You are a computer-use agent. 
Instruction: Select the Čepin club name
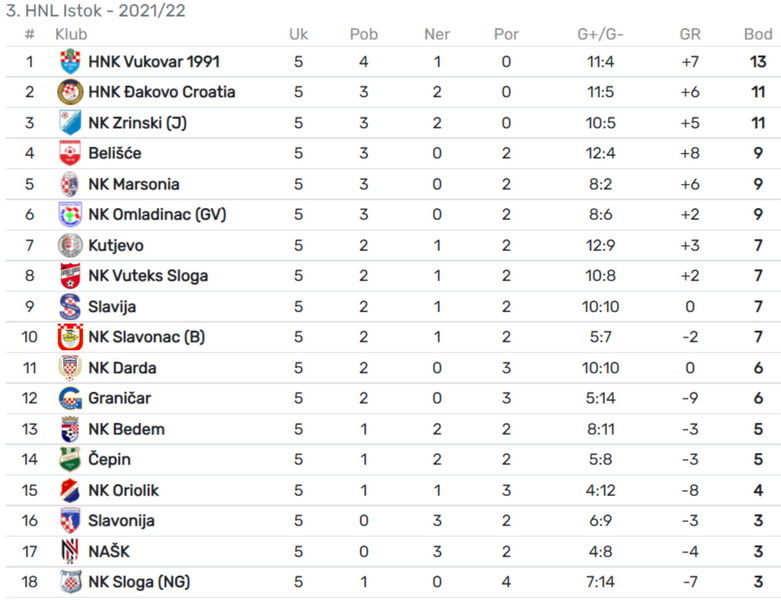click(109, 459)
